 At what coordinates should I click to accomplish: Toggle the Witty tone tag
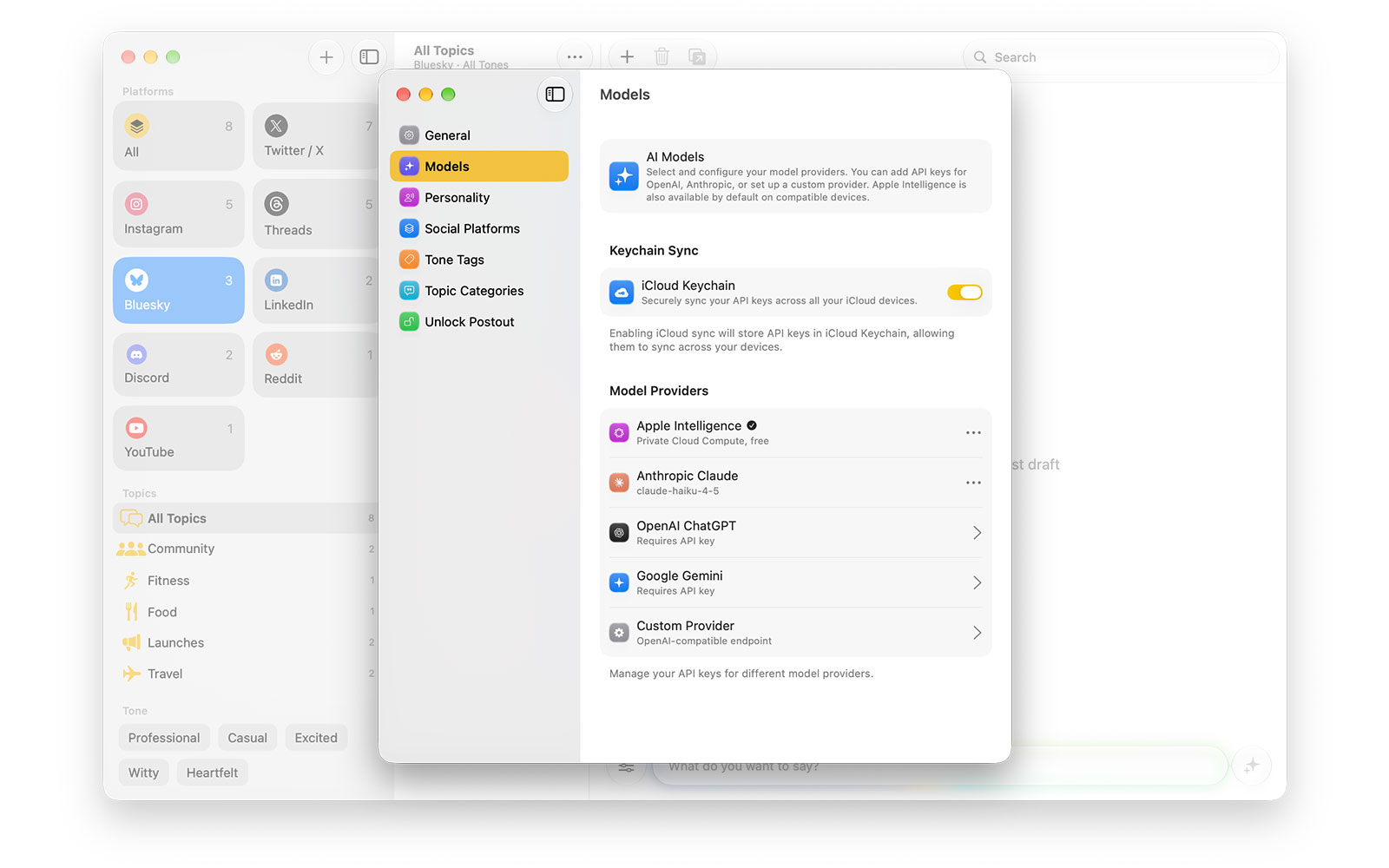coord(143,773)
